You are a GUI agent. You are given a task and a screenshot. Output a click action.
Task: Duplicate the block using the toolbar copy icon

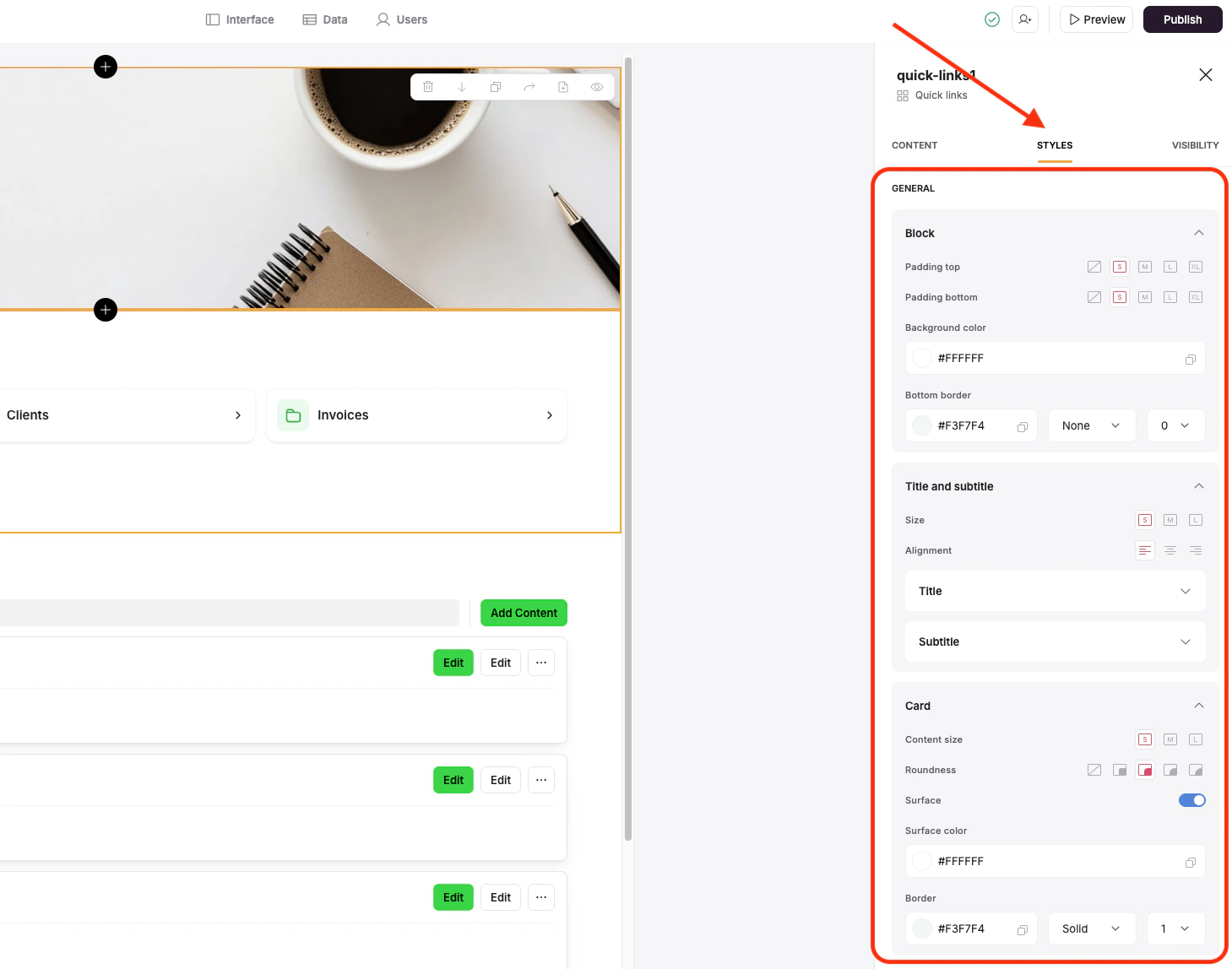point(496,87)
